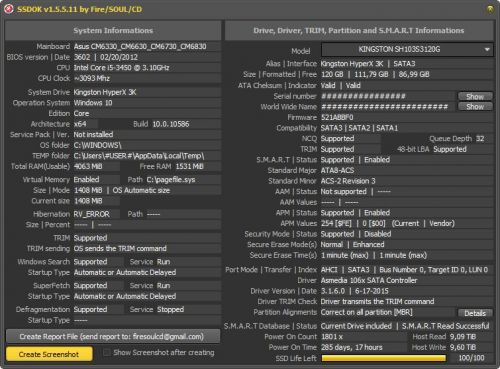The height and width of the screenshot is (369, 500).
Task: Click Queue Depth value 32
Action: click(x=480, y=139)
